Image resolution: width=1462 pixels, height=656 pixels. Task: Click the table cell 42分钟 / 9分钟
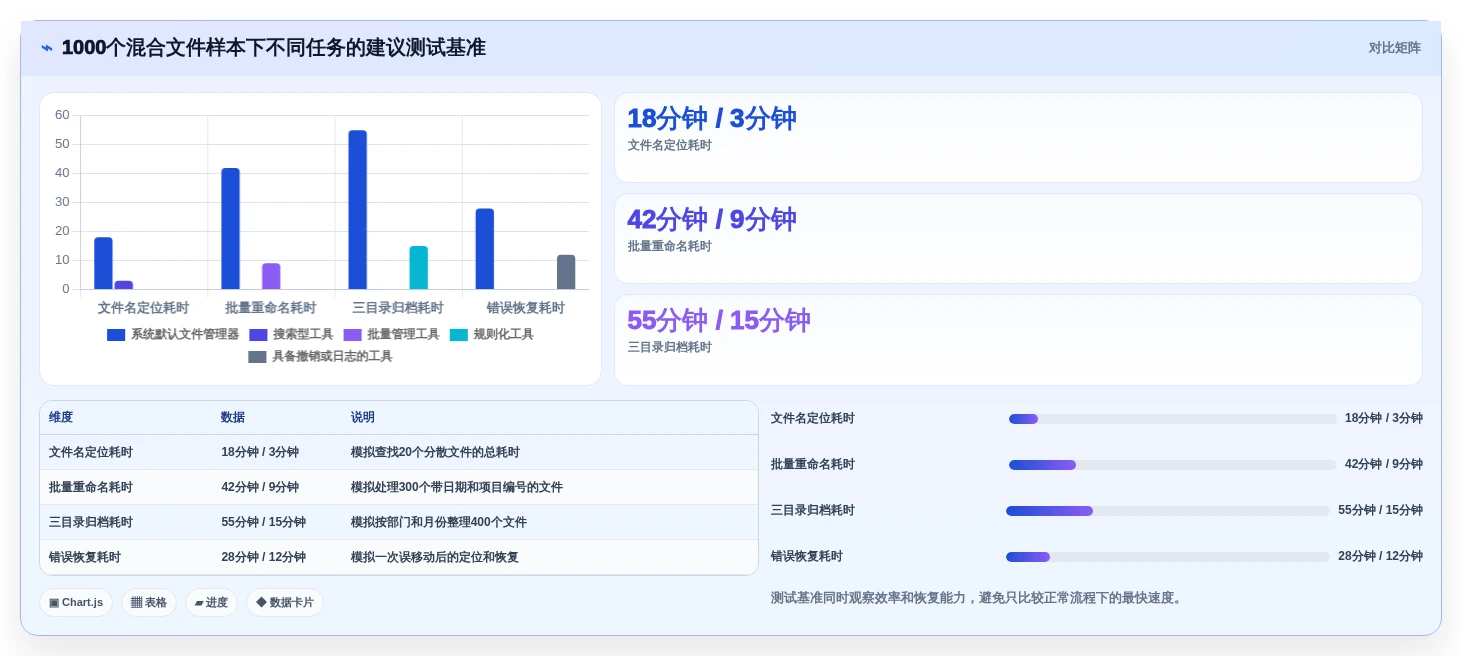(260, 488)
